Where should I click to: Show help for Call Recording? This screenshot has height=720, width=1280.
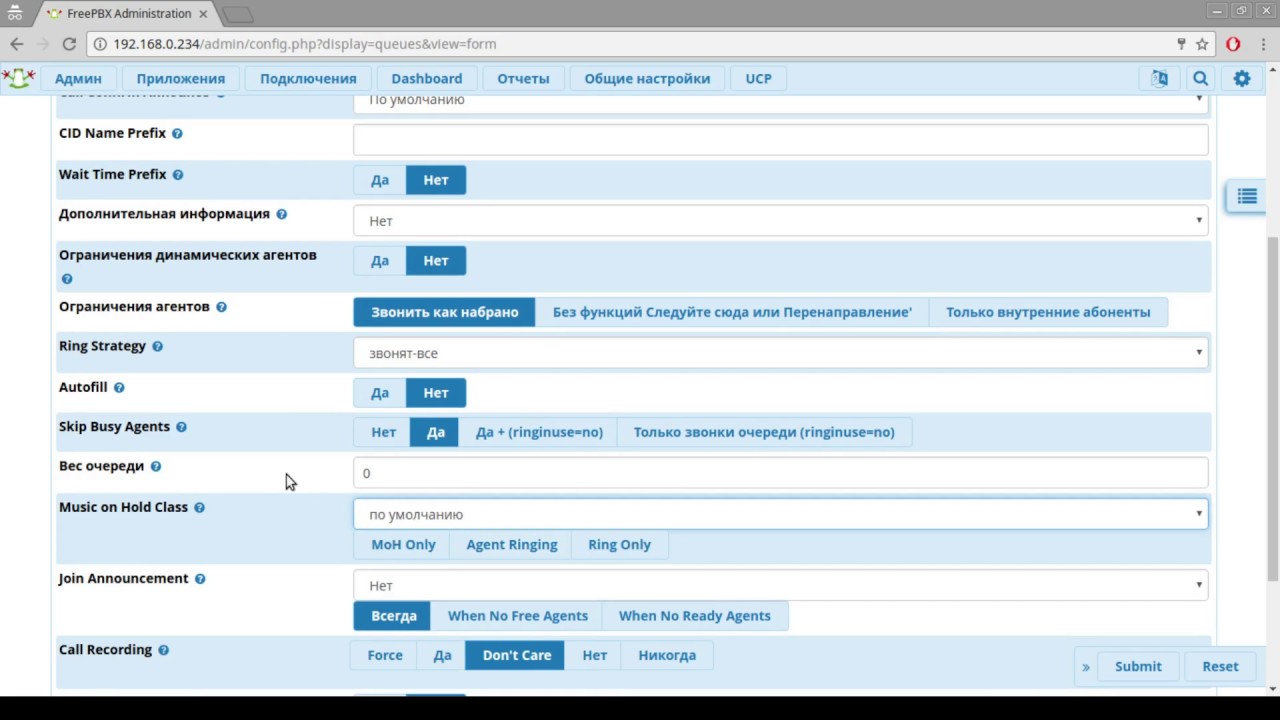tap(163, 650)
